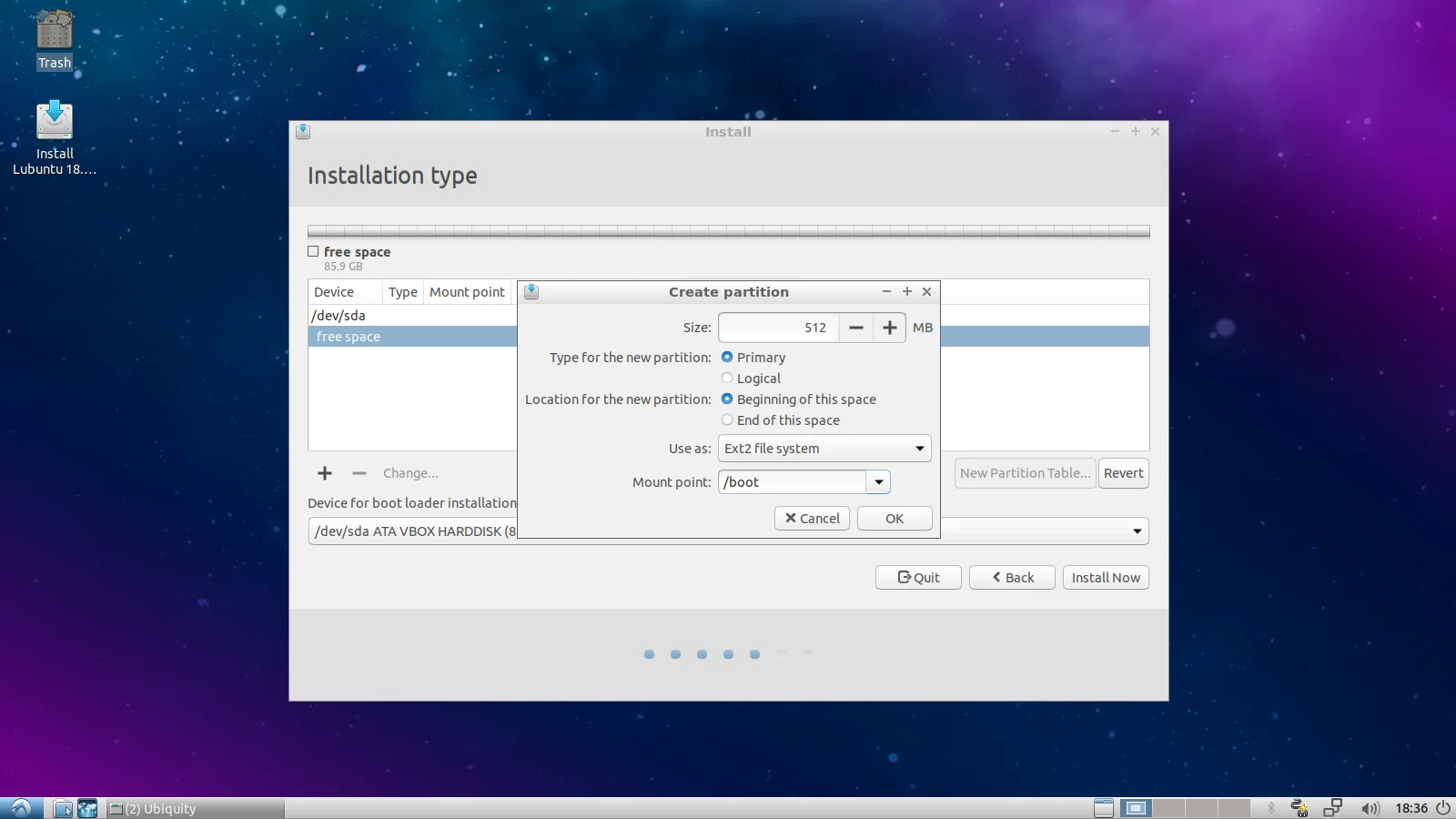This screenshot has height=819, width=1456.
Task: Open the Lubuntu start menu icon
Action: (x=21, y=808)
